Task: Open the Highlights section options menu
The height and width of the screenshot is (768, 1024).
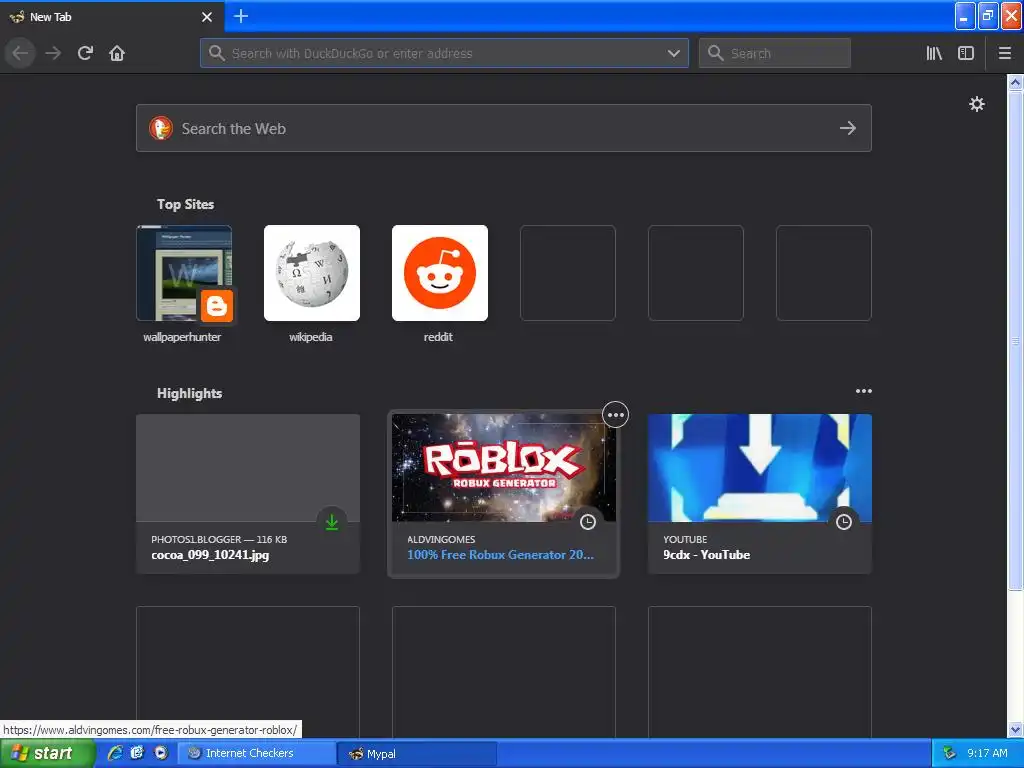Action: point(863,391)
